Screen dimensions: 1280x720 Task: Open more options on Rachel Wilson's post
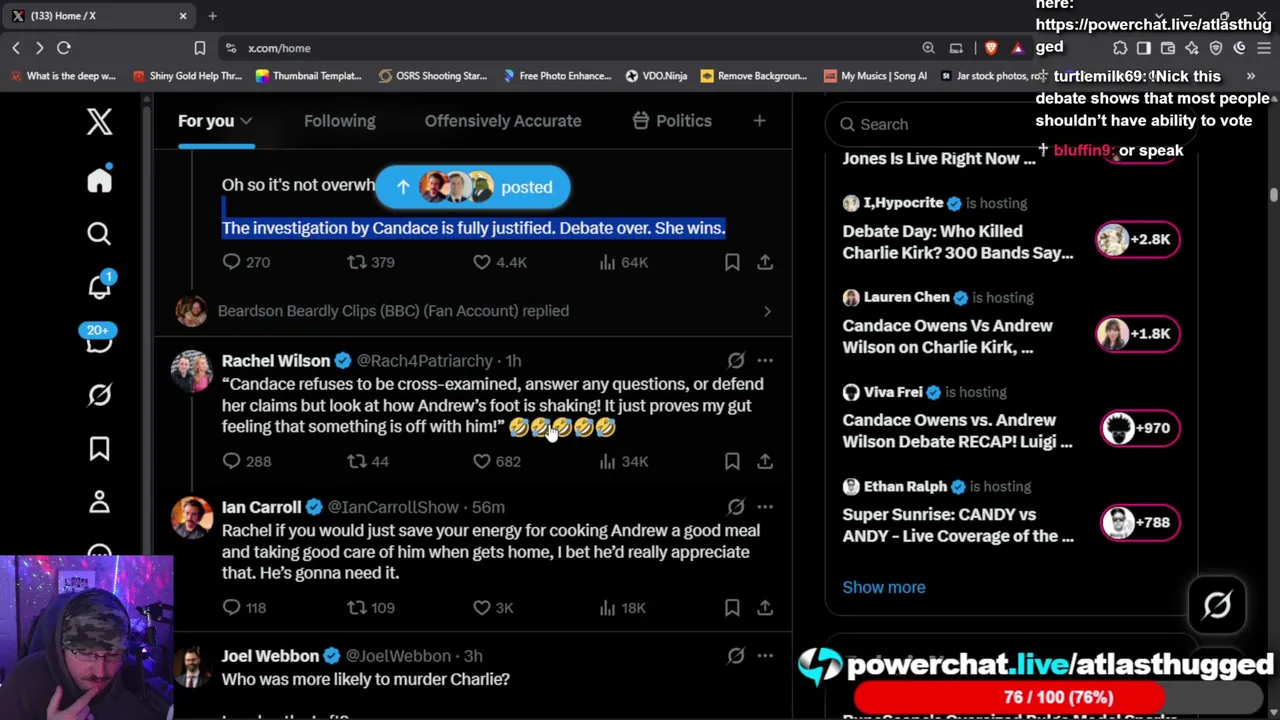(765, 360)
